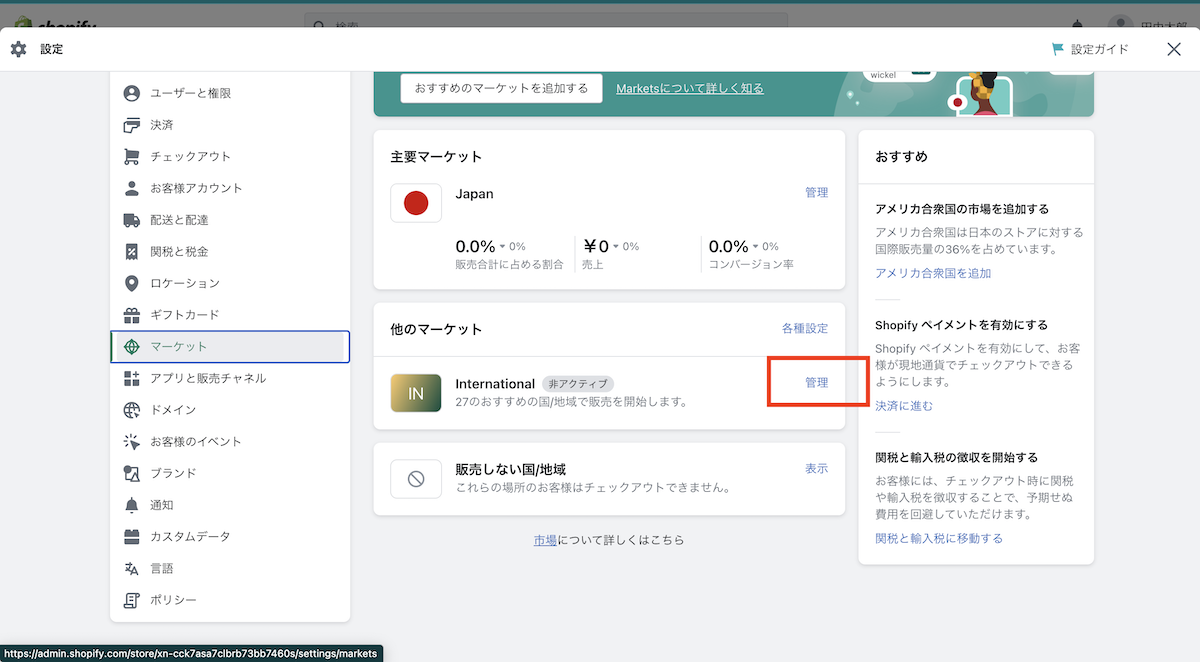Select マーケット in settings sidebar
The height and width of the screenshot is (662, 1200).
point(230,346)
